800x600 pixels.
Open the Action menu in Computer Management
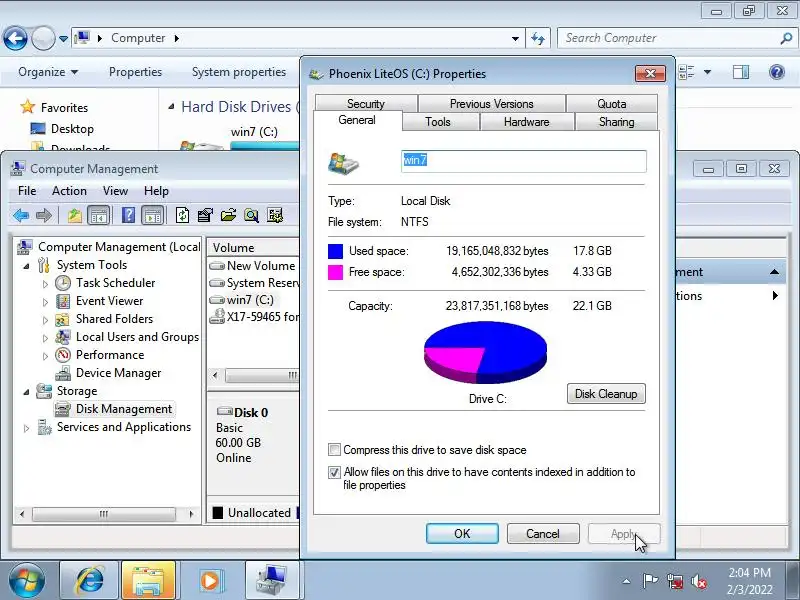point(69,191)
